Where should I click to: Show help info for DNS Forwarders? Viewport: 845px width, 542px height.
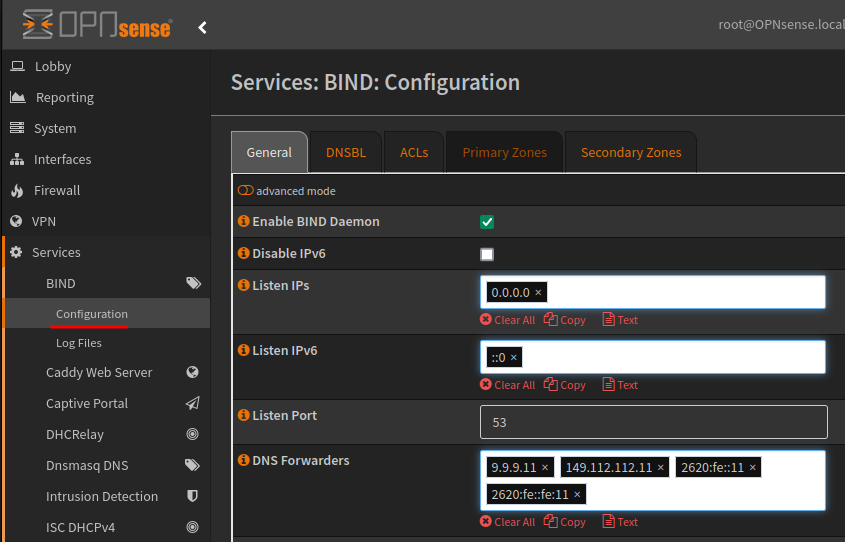click(x=244, y=460)
